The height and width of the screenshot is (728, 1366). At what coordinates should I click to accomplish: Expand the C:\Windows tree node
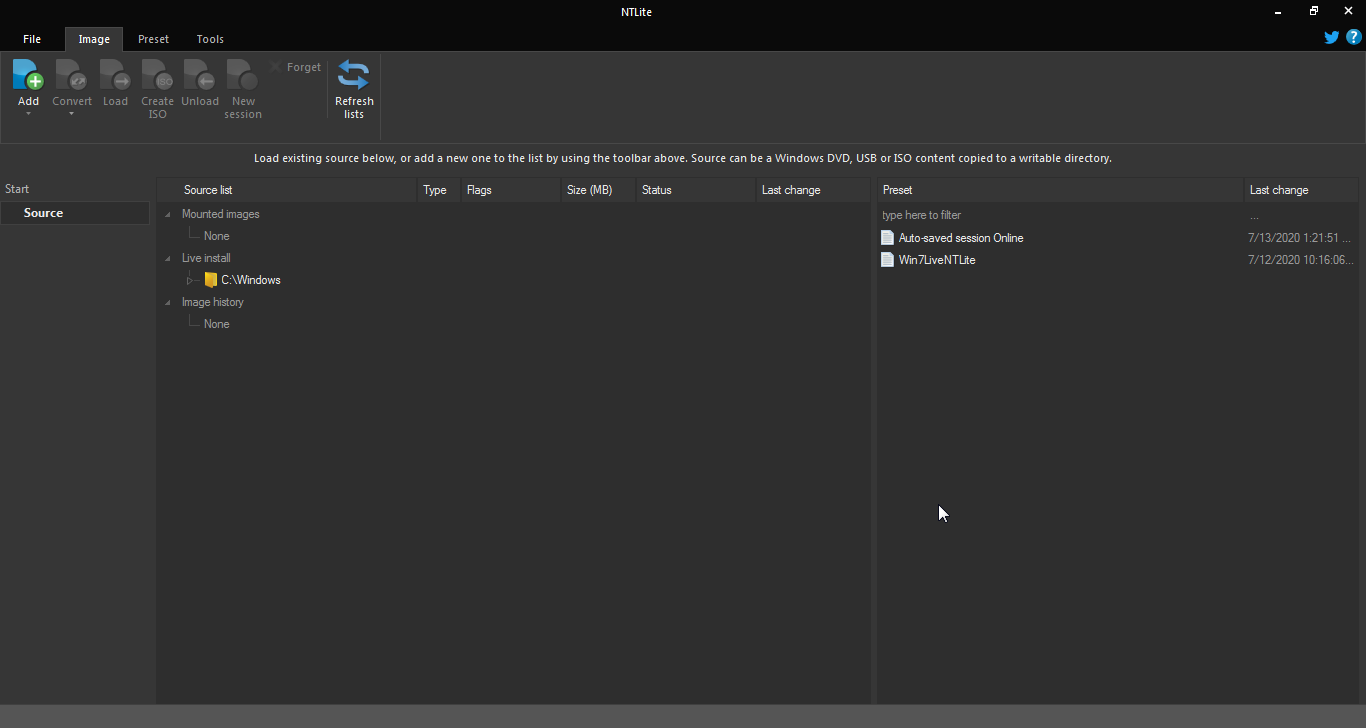tap(190, 280)
